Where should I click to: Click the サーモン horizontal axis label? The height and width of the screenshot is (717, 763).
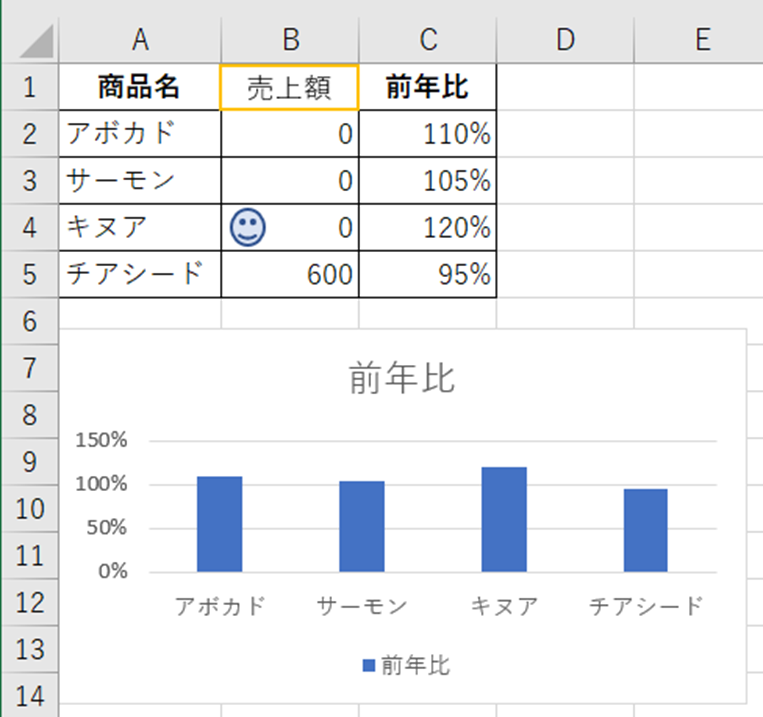[x=361, y=606]
